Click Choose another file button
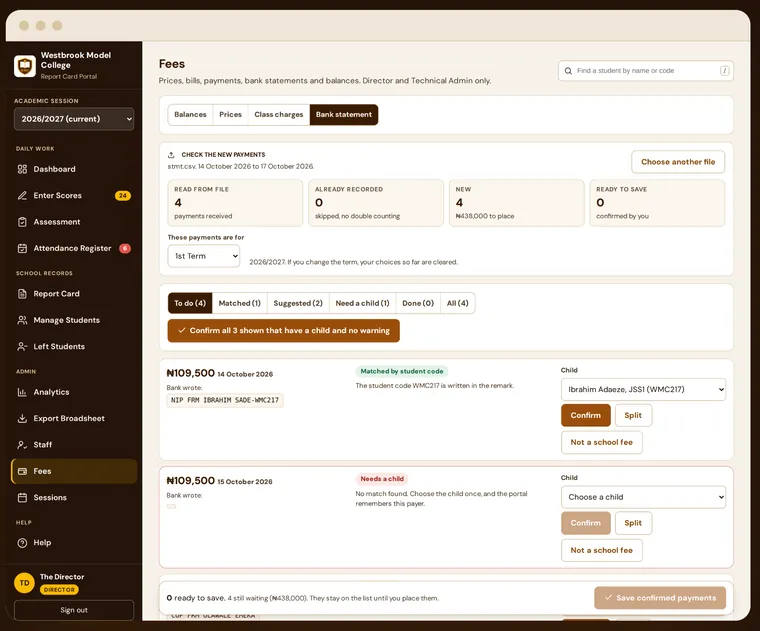760x631 pixels. point(678,162)
